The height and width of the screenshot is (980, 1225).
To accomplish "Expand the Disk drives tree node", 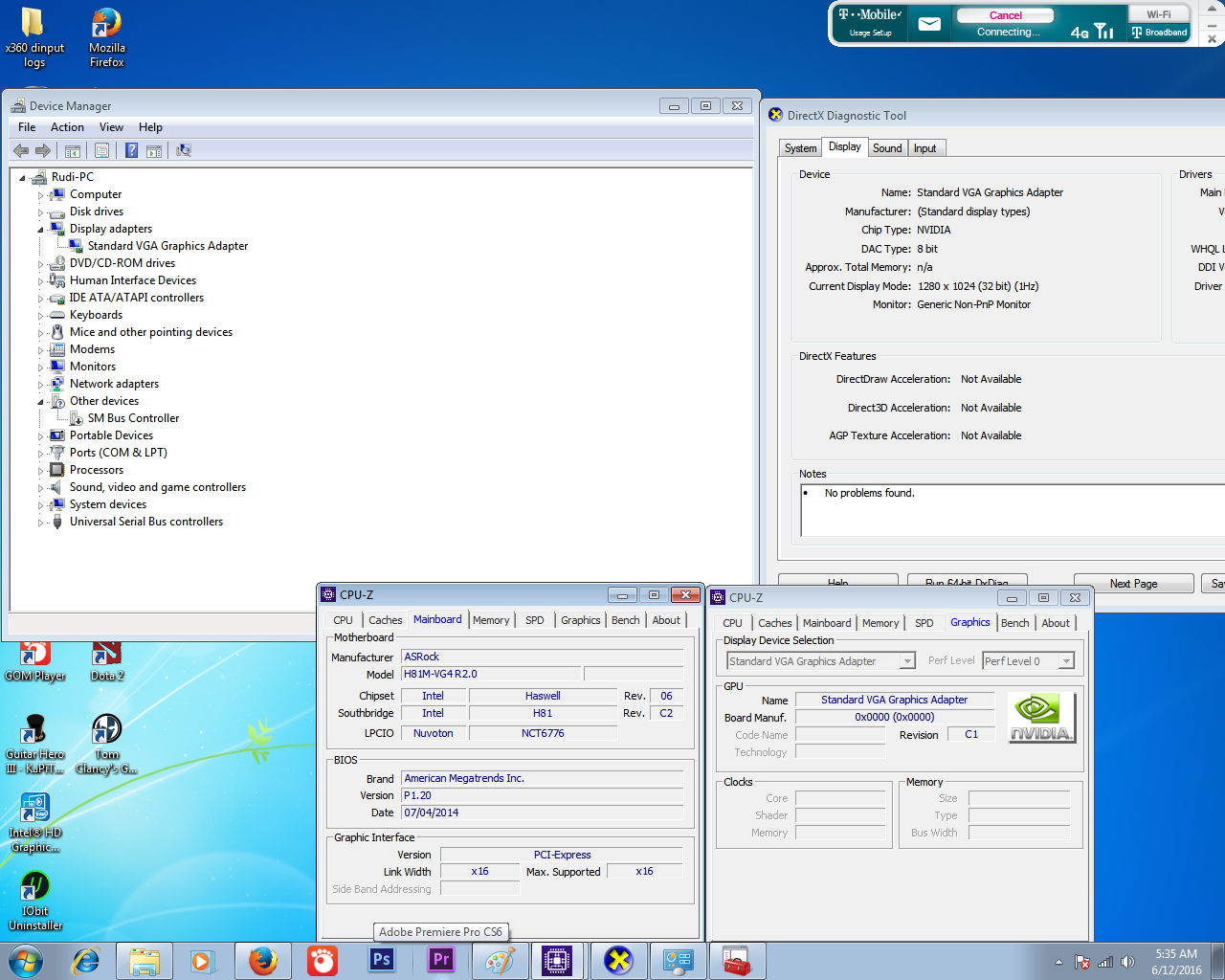I will point(40,212).
